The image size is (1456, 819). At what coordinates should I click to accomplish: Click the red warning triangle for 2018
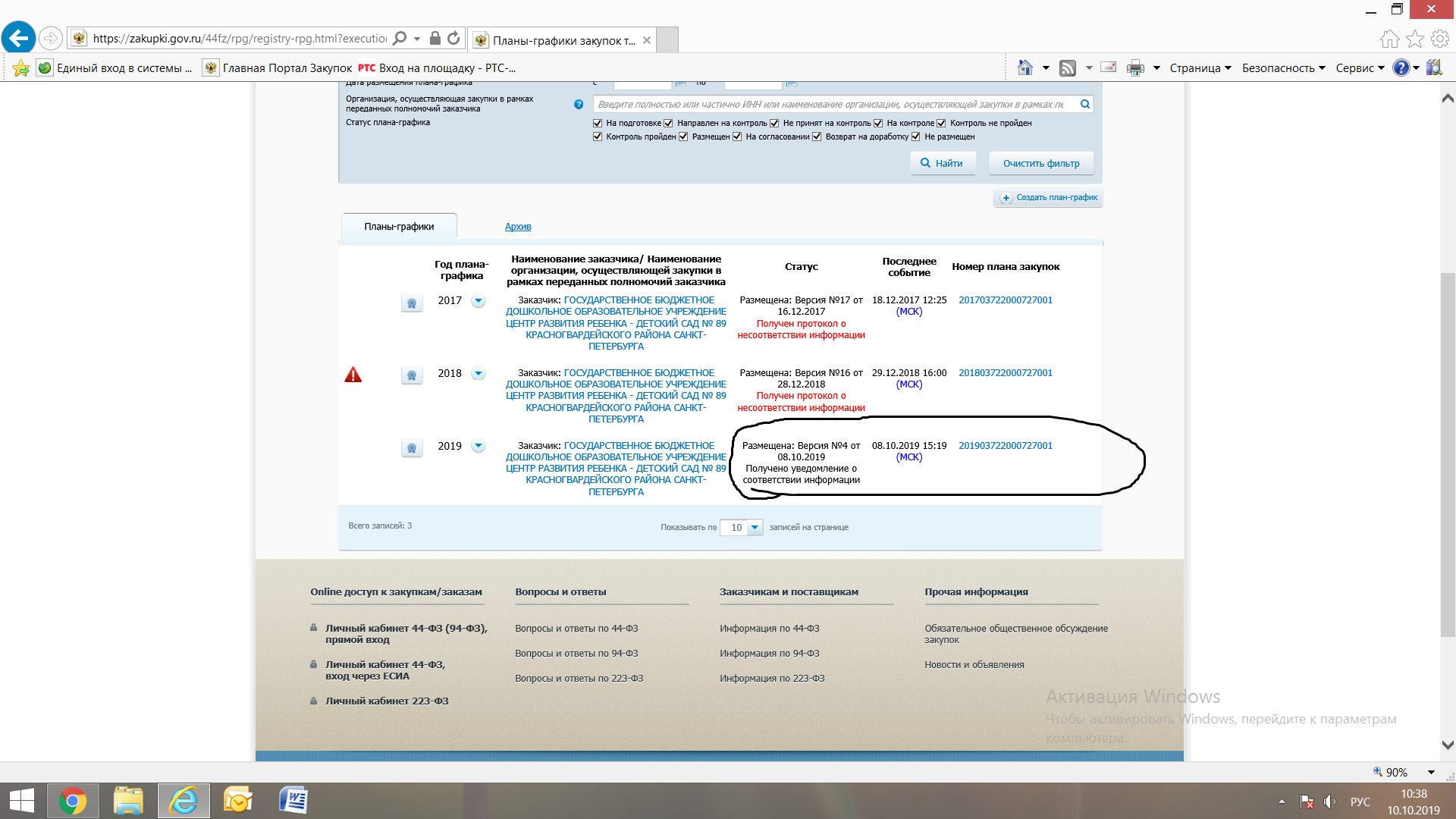pos(353,375)
